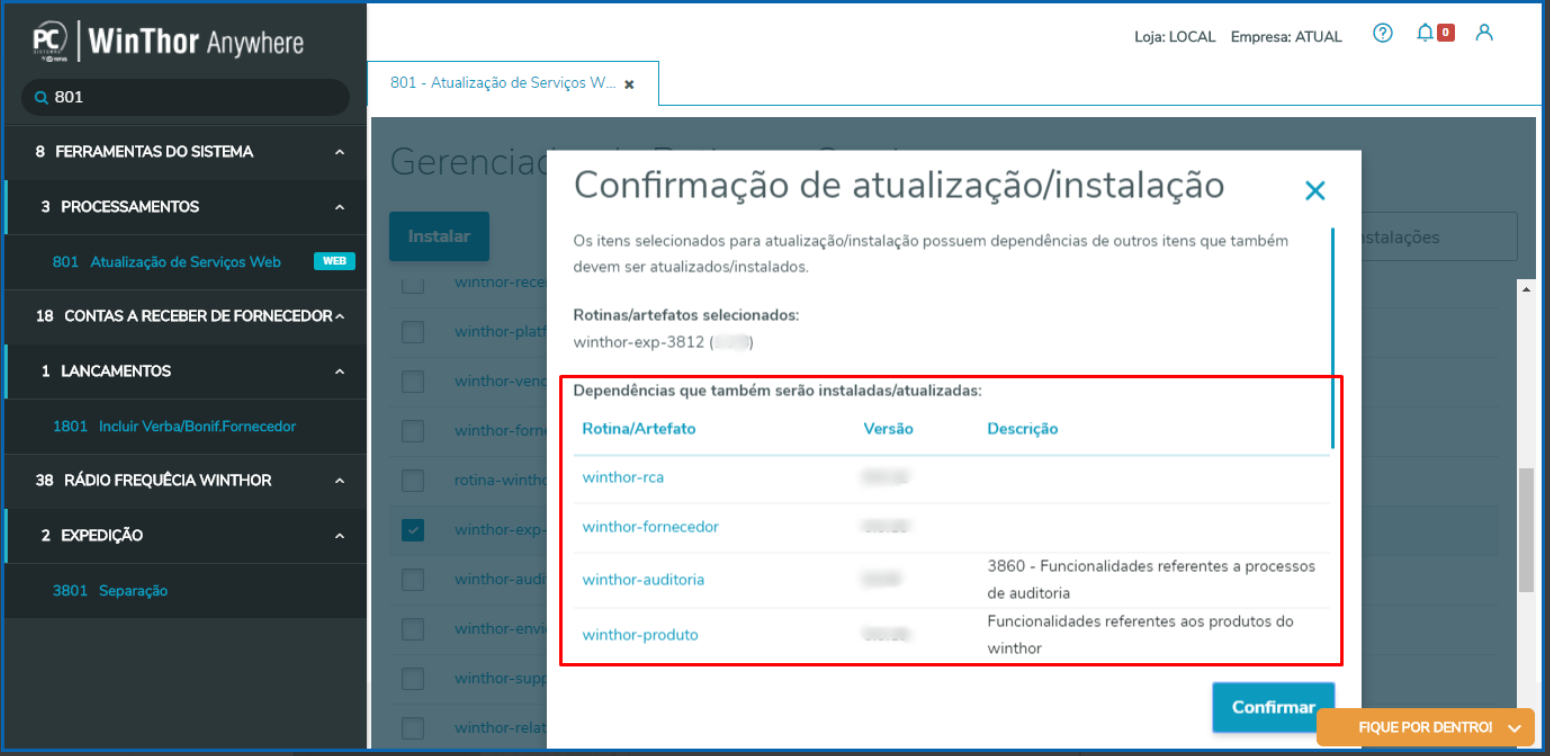
Task: Sort by Descrição column header
Action: pyautogui.click(x=1022, y=428)
